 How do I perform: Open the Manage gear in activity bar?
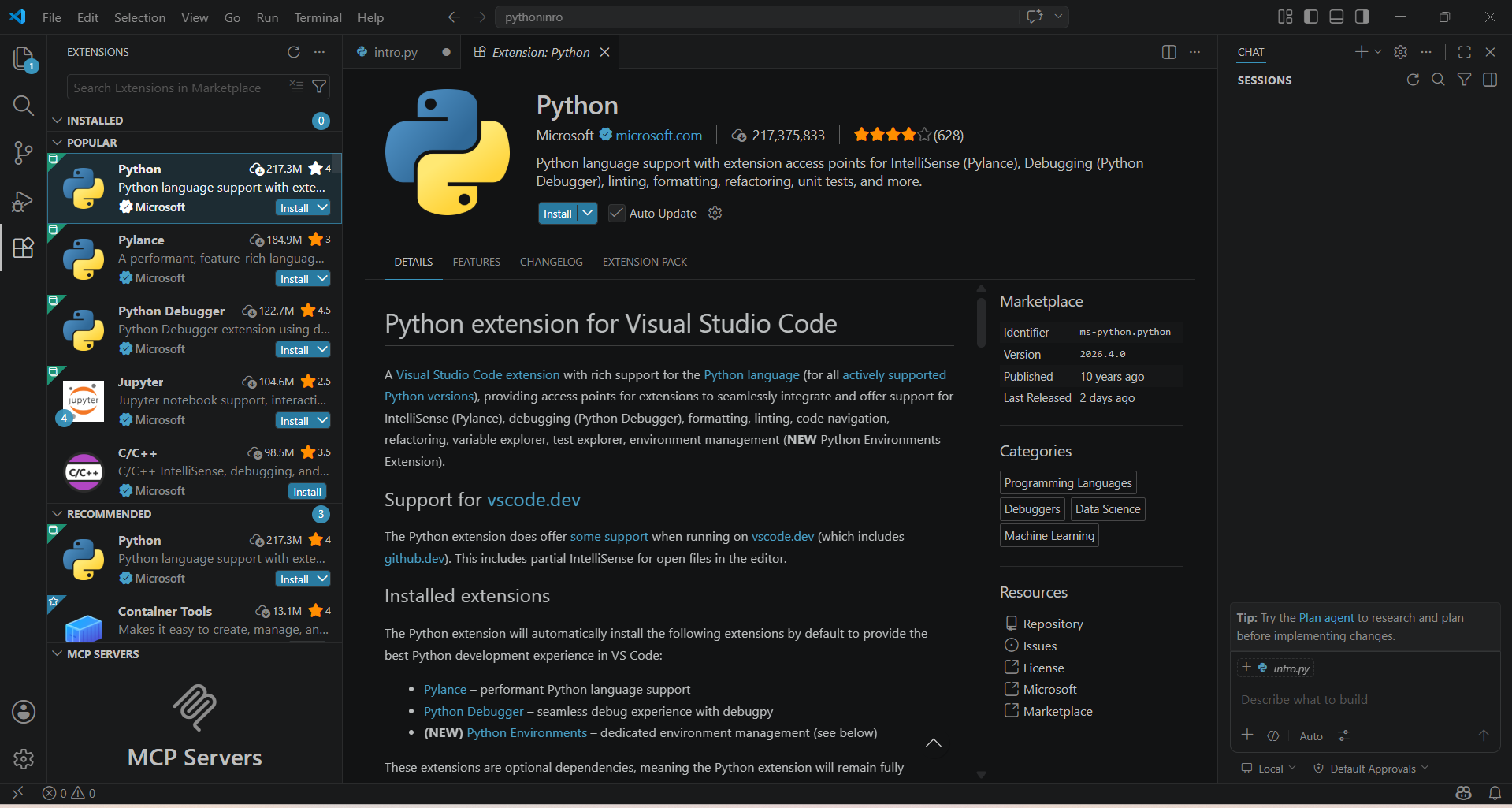click(x=24, y=759)
